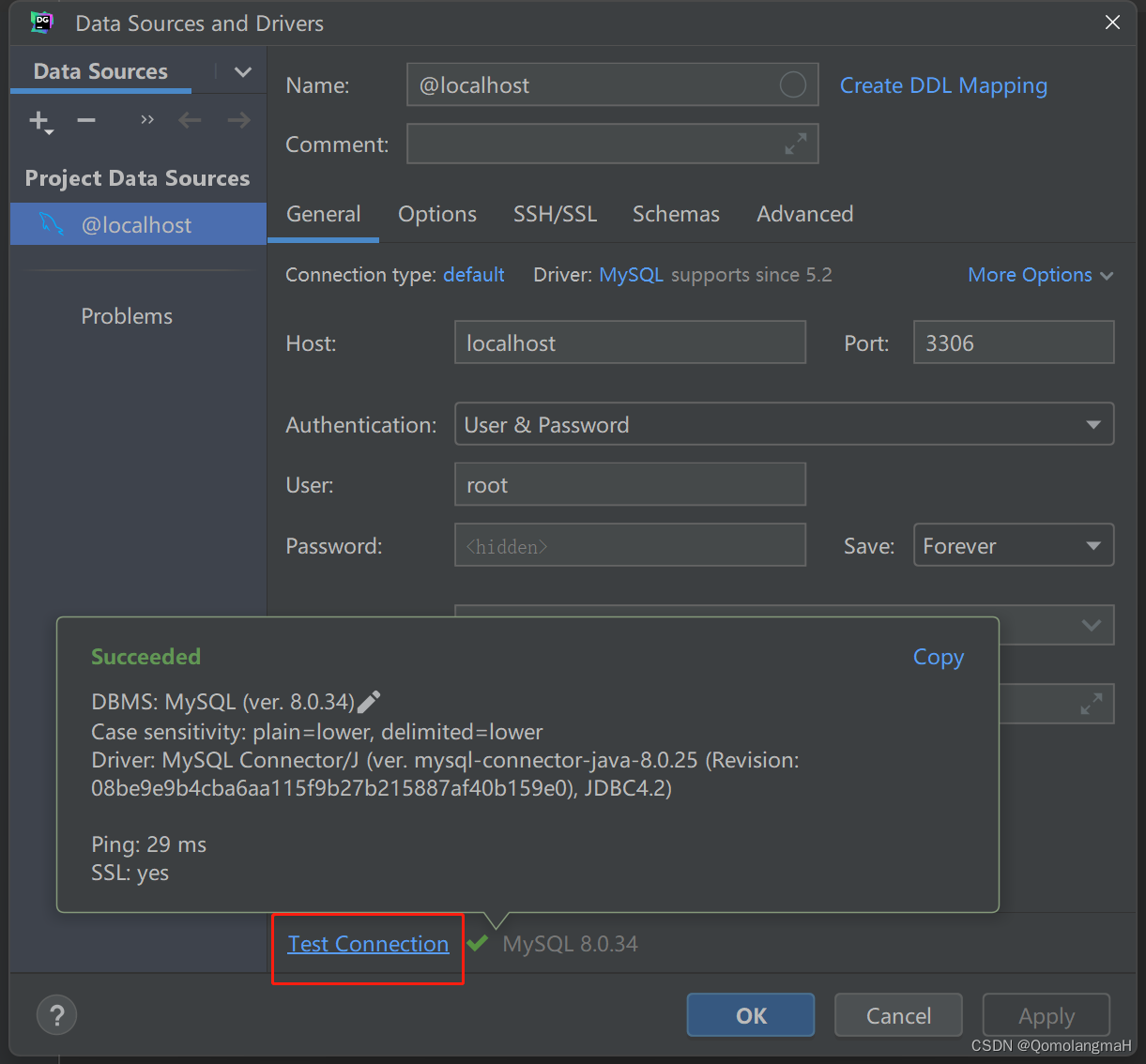Expand the Comment field with arrows icon
The image size is (1146, 1064).
click(795, 144)
